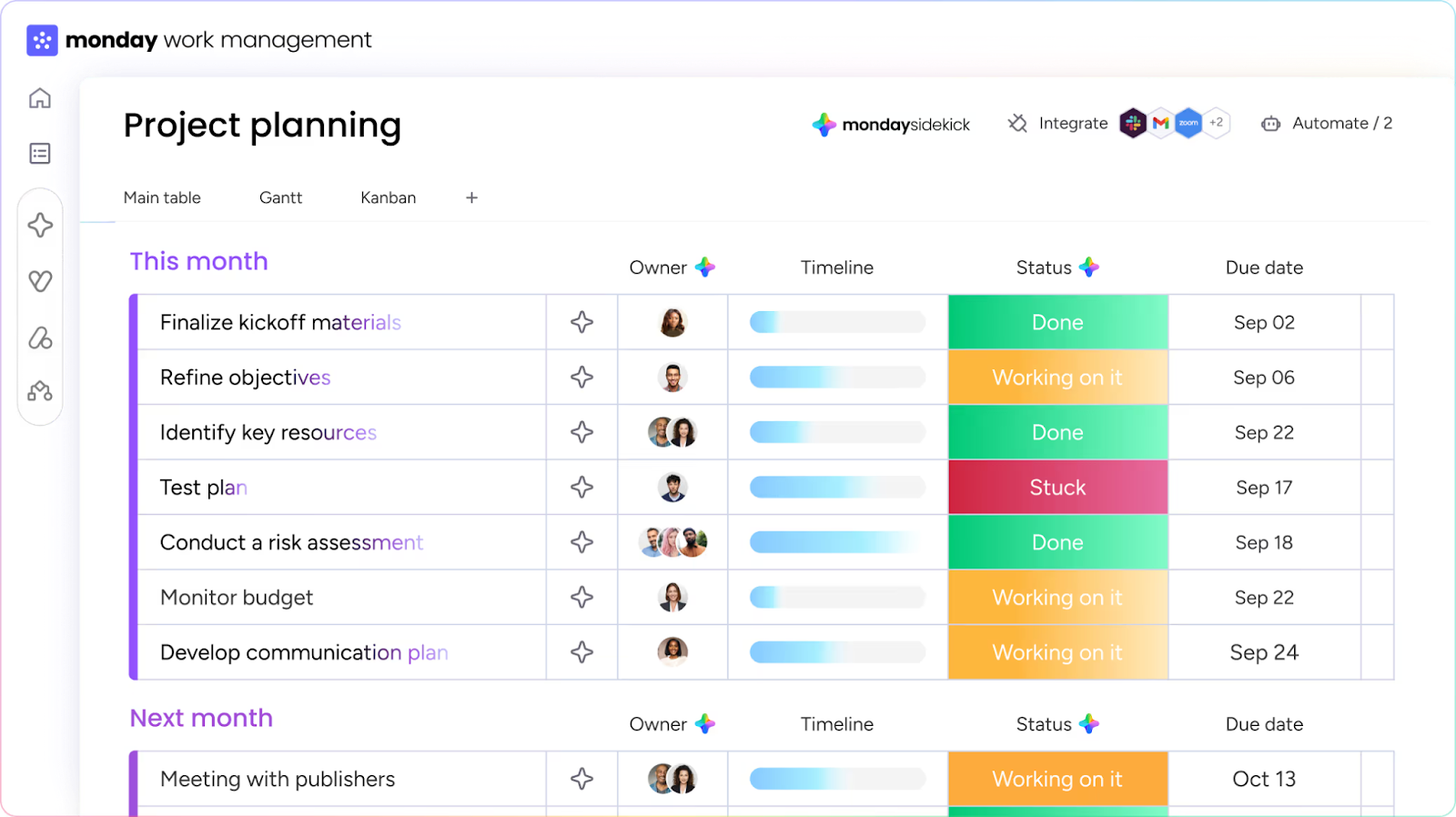Open the monday sidekick assistant
The image size is (1456, 817).
pos(891,125)
